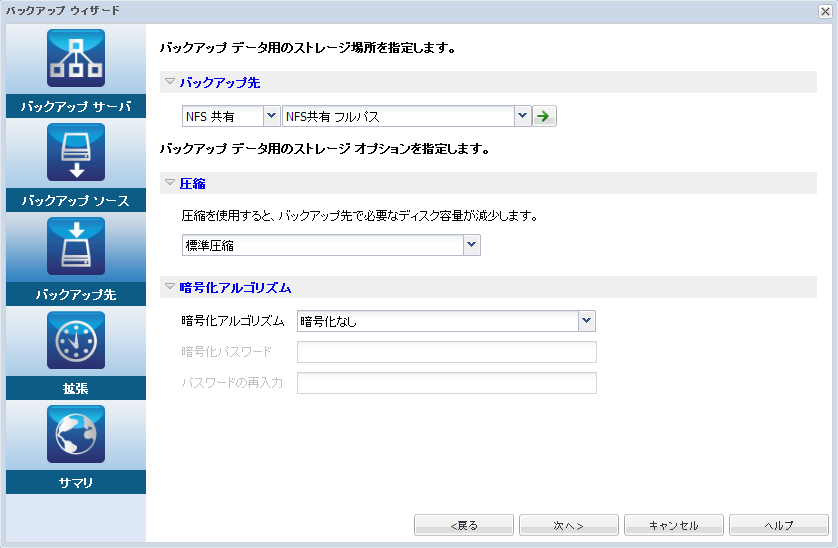
Task: Click the バックアップ先 section header link
Action: tap(220, 82)
